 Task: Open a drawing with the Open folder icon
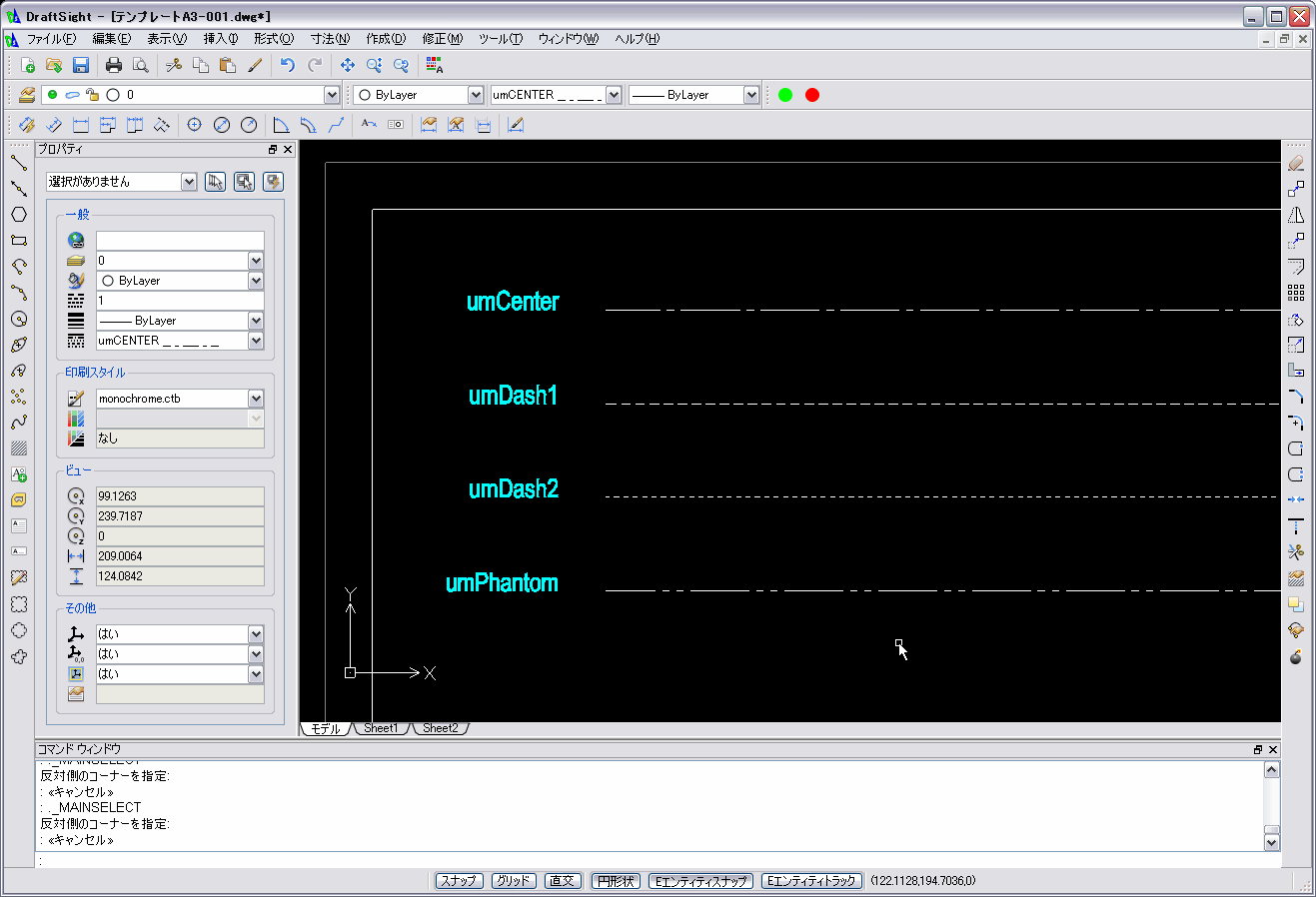click(x=54, y=65)
